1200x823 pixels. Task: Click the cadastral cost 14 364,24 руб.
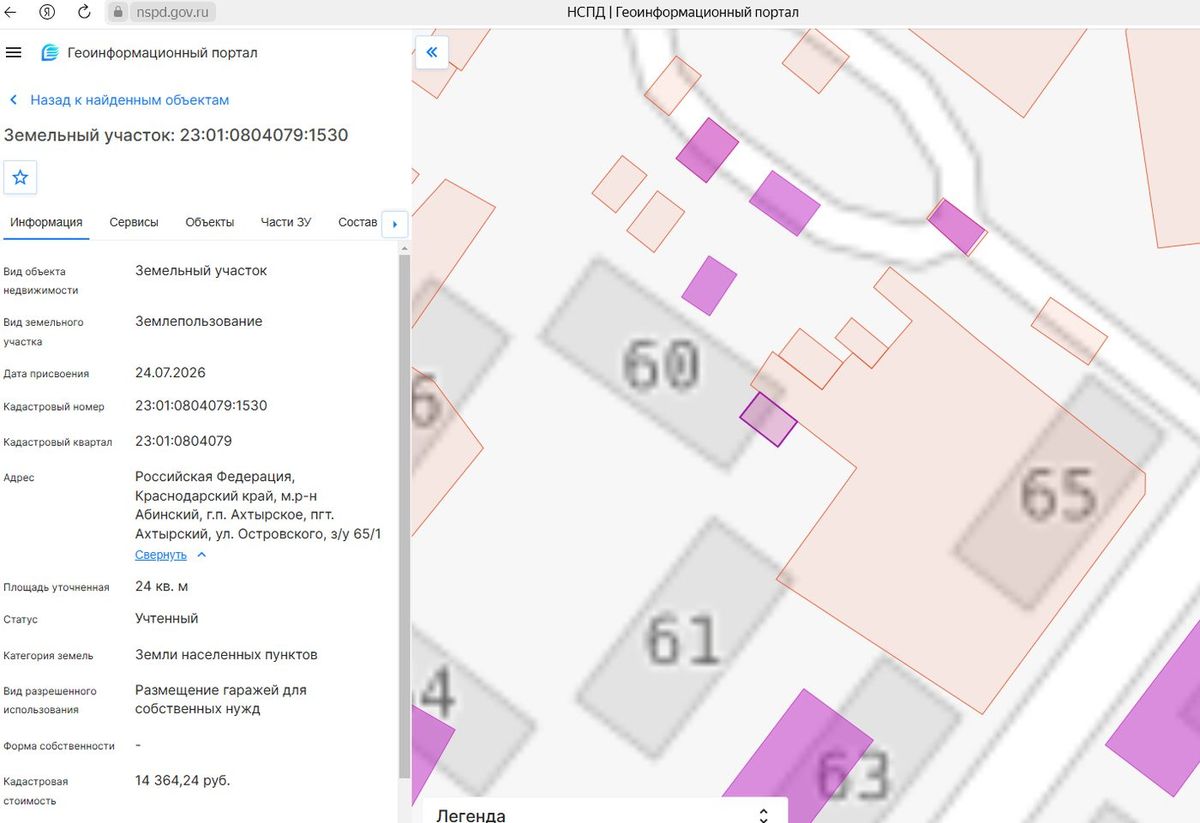(x=183, y=780)
